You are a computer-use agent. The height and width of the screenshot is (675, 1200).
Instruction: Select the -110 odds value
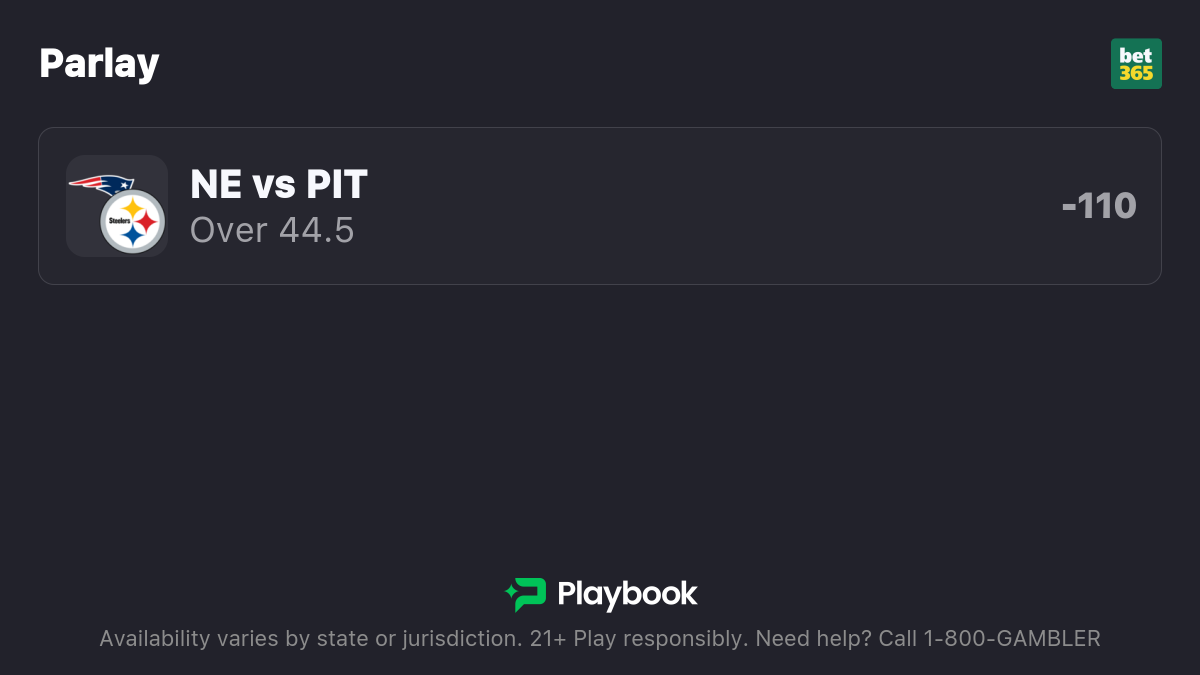[1099, 206]
